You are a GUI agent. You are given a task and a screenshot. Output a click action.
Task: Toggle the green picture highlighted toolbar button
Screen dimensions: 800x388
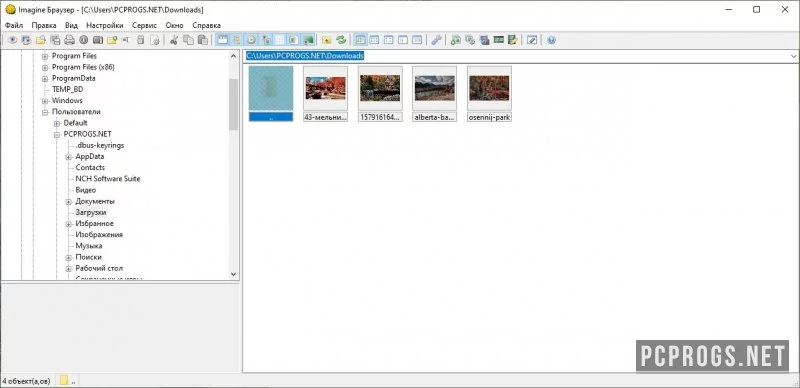(x=308, y=40)
